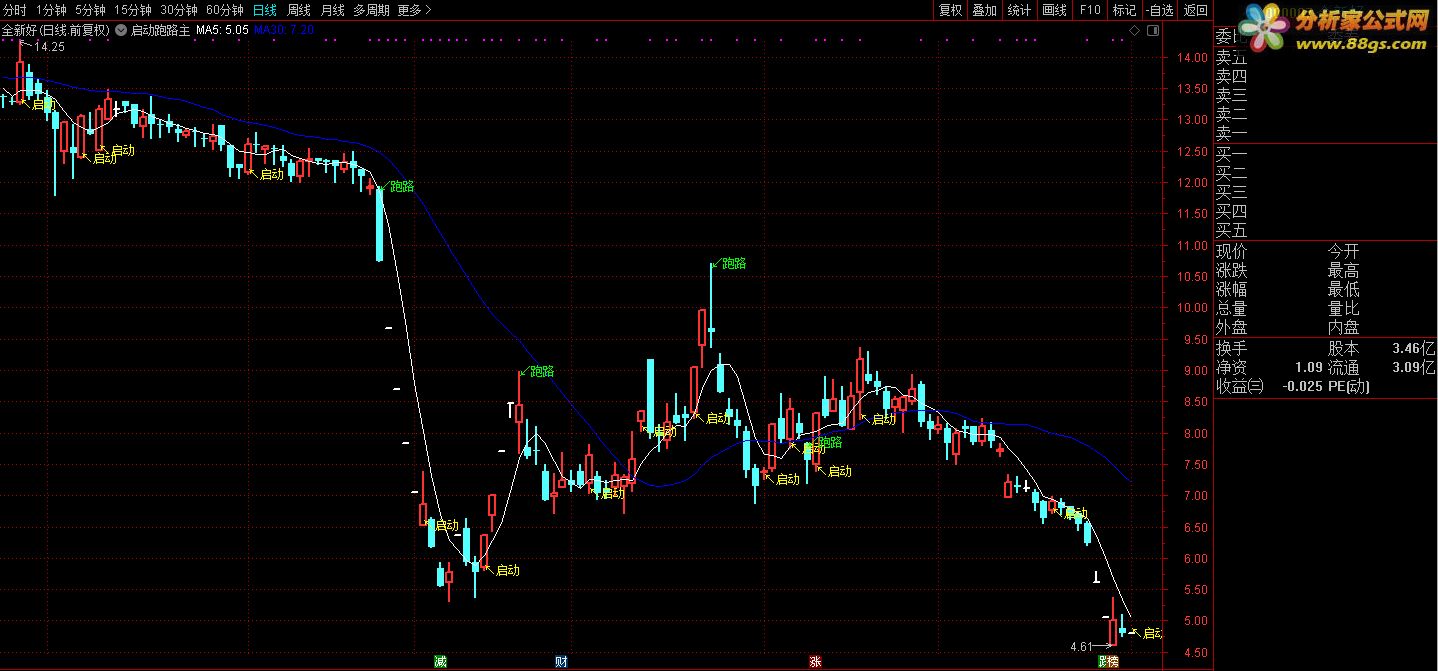The width and height of the screenshot is (1438, 671).
Task: Click the 14.00 price axis label
Action: click(1191, 57)
